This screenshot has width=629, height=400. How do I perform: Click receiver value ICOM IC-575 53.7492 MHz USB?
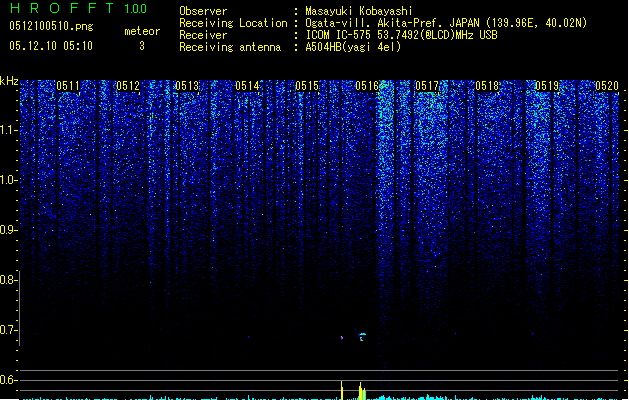coord(401,35)
